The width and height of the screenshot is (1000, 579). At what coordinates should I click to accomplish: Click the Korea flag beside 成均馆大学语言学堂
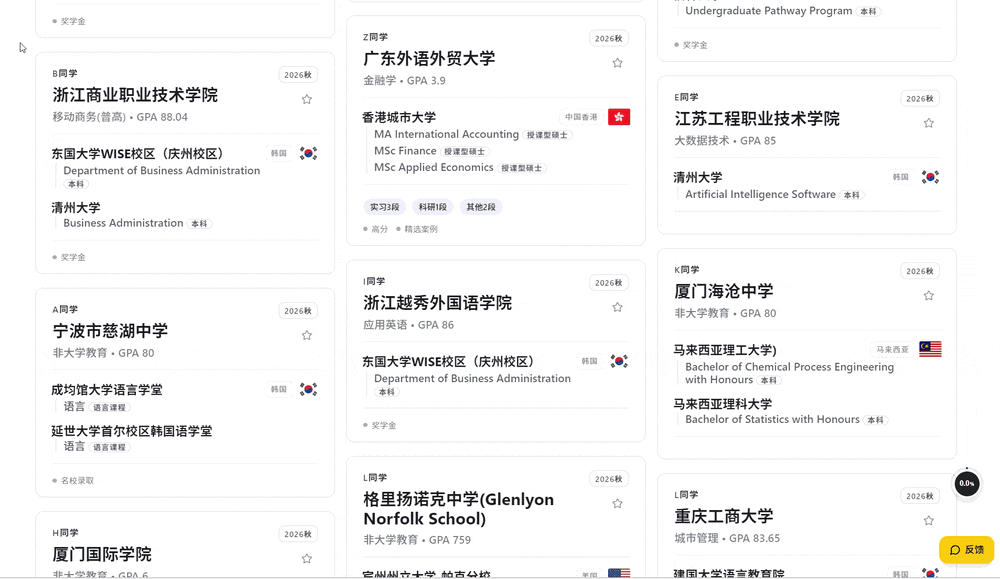point(309,389)
